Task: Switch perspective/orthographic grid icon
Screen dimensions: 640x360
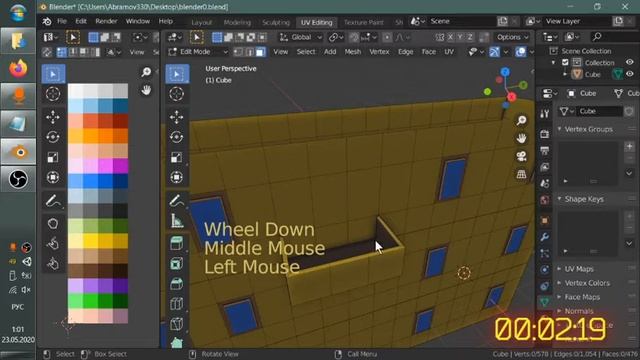Action: (x=521, y=174)
